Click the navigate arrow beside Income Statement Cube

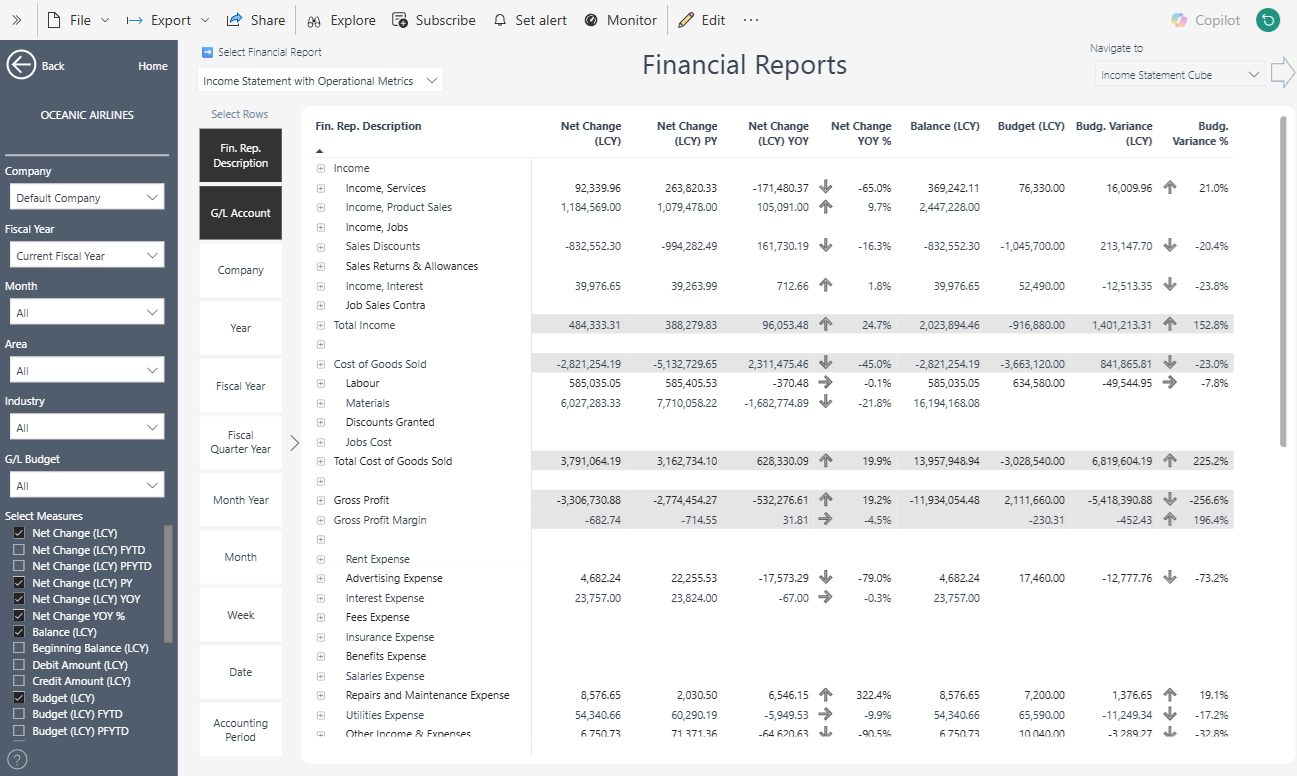[1281, 73]
